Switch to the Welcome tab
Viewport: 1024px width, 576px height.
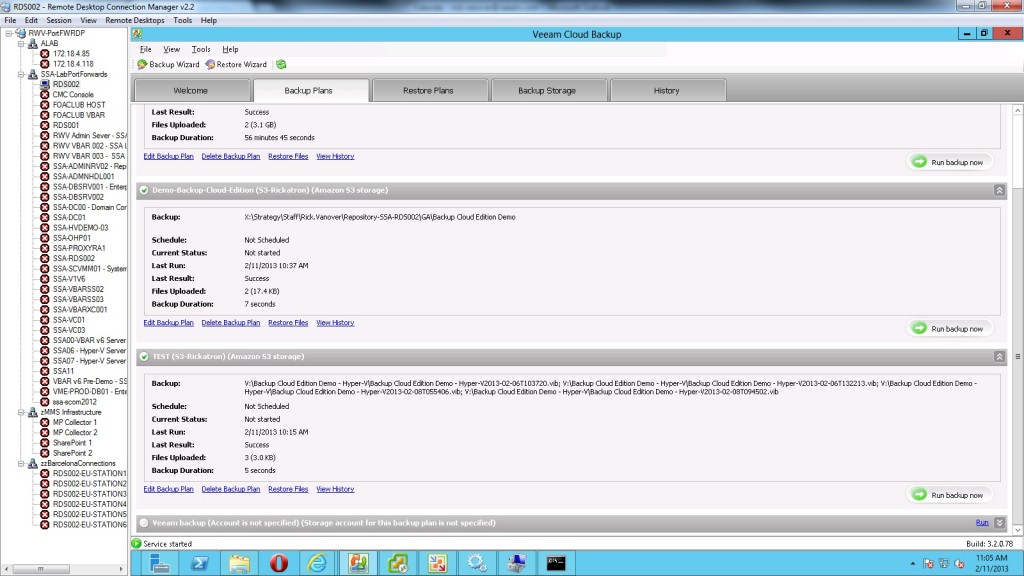[x=191, y=91]
